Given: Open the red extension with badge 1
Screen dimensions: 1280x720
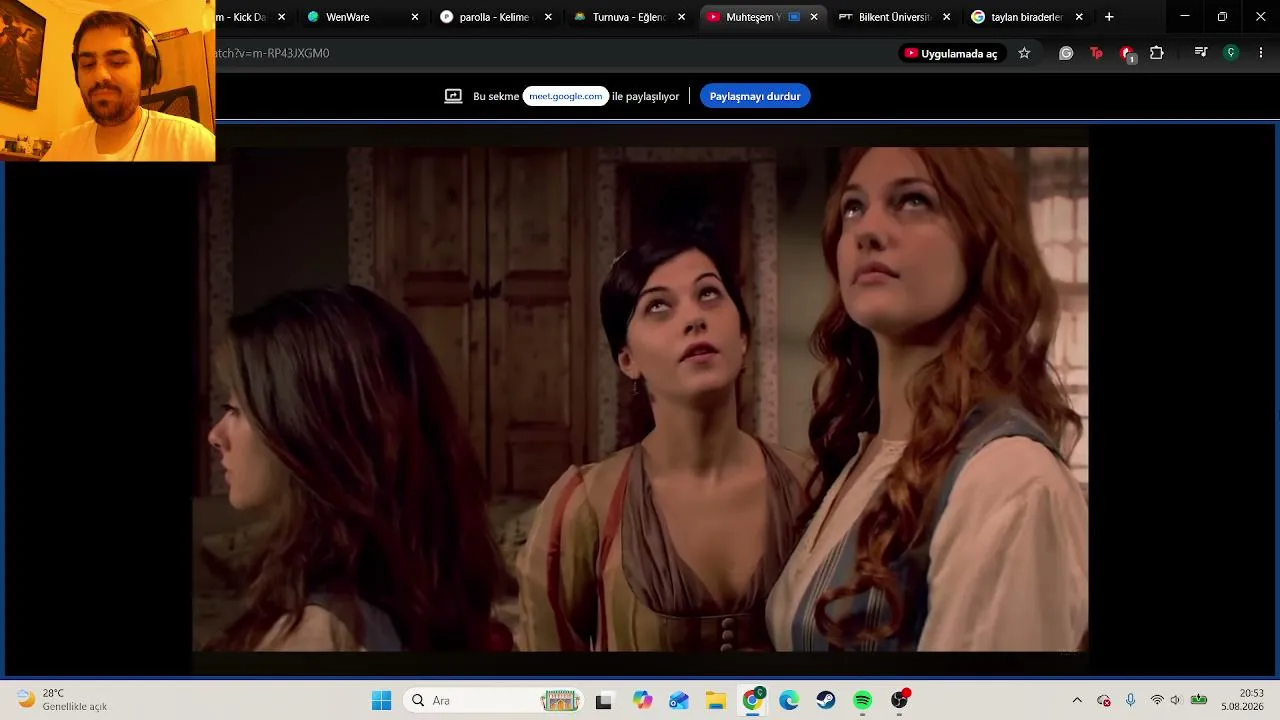Looking at the screenshot, I should point(1127,53).
